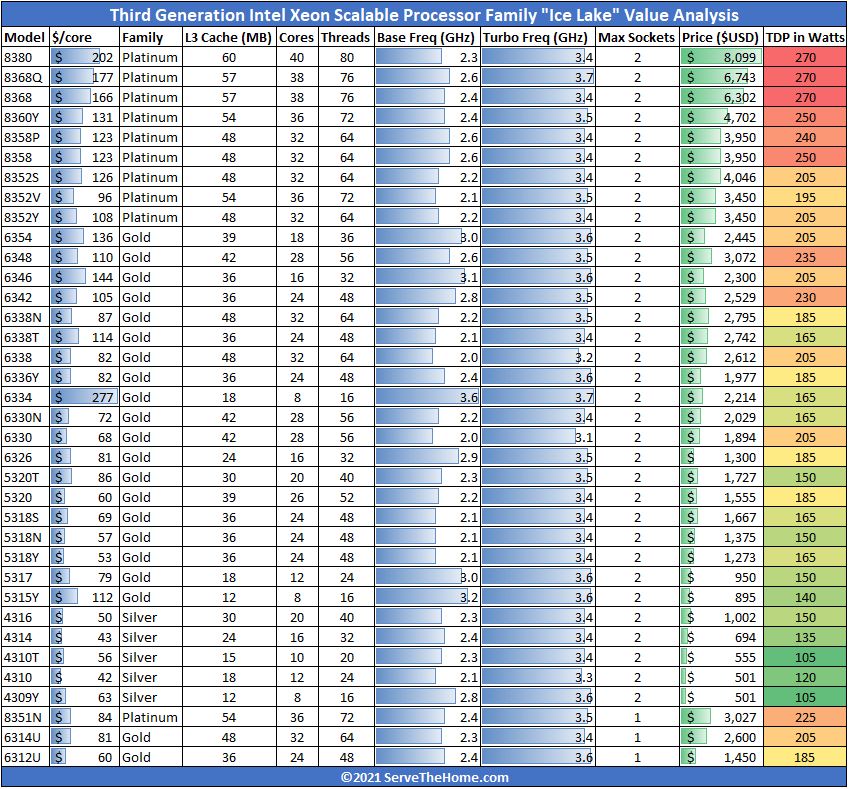The height and width of the screenshot is (789, 850).
Task: Click the 120 TDP cell for 4310
Action: [805, 678]
